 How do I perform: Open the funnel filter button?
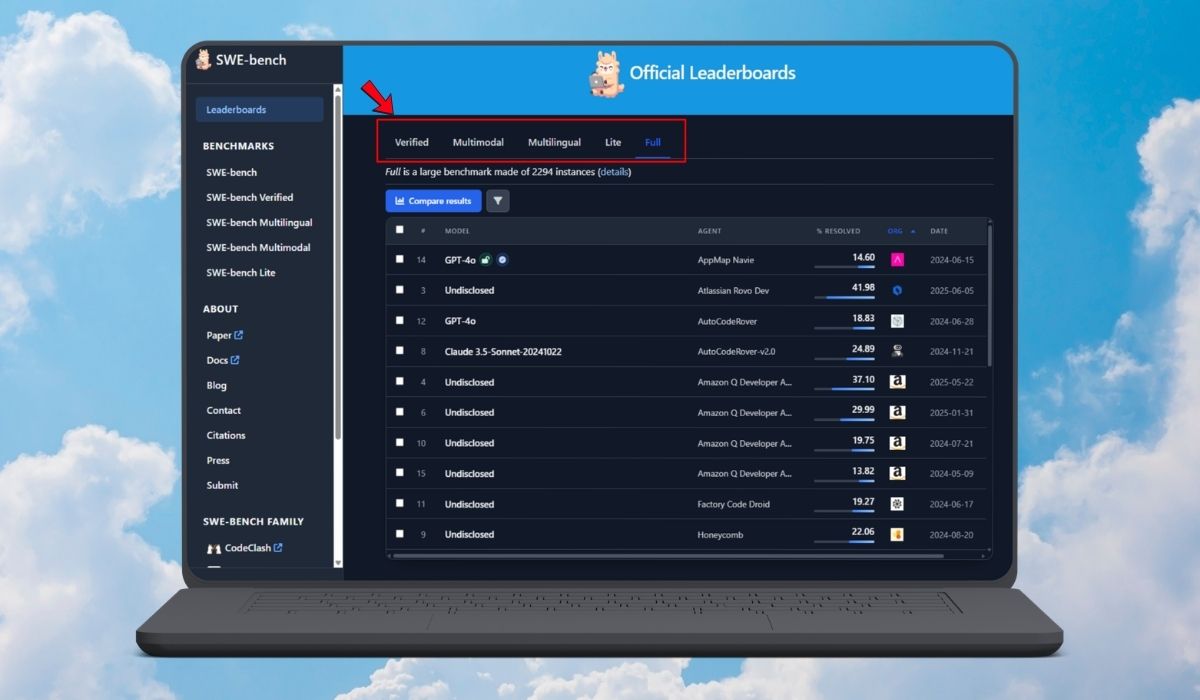498,201
